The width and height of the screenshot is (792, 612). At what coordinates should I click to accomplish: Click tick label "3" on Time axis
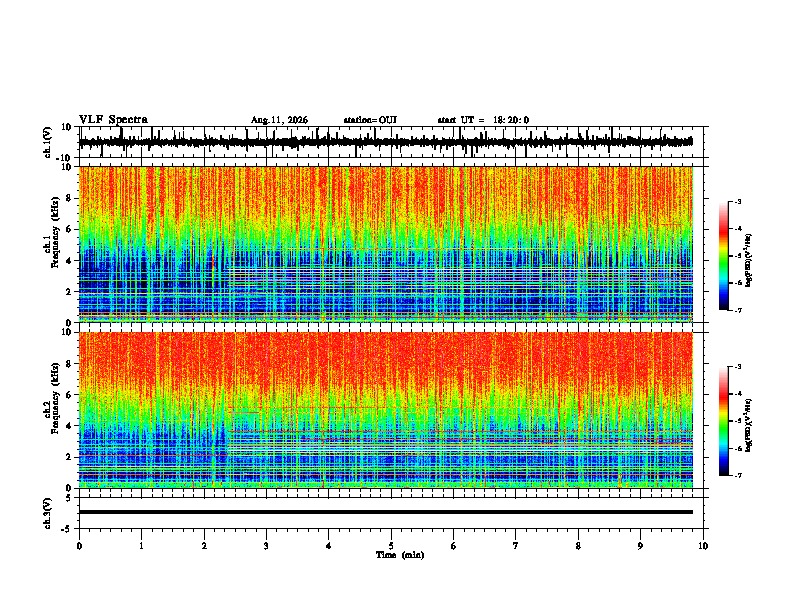point(266,546)
